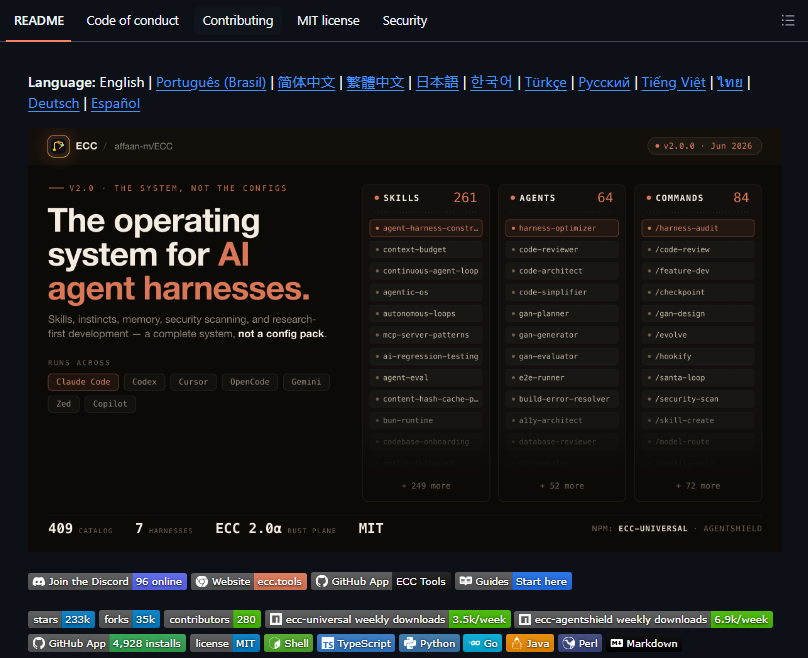Click build-error-resolver agent row
This screenshot has width=808, height=658.
coord(562,399)
